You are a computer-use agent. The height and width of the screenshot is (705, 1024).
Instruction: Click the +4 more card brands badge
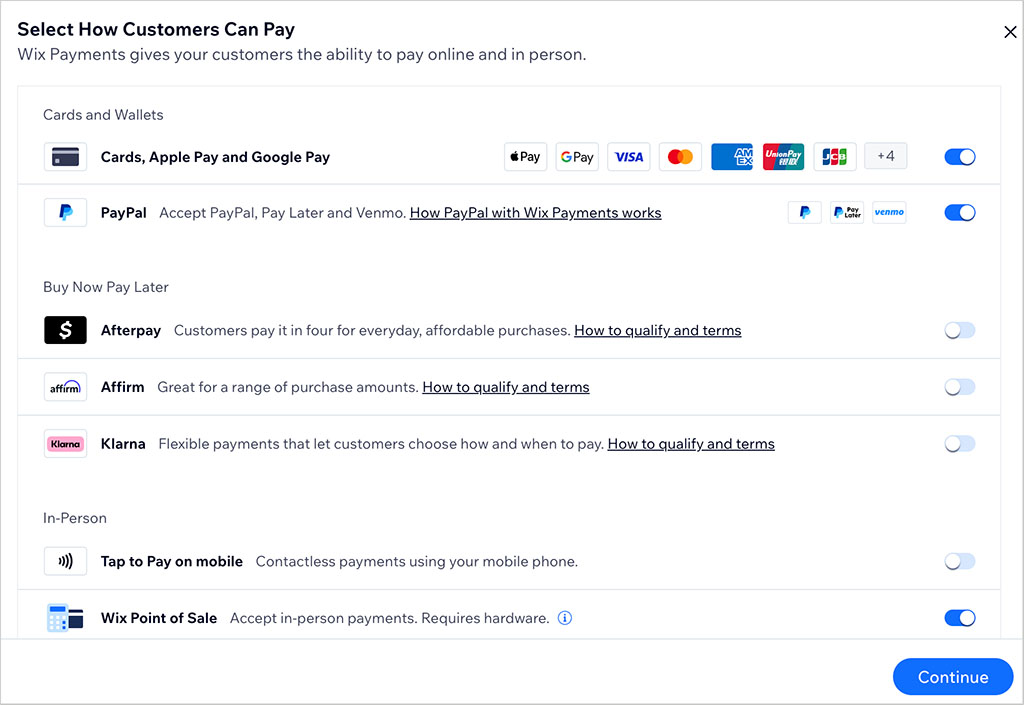pos(886,156)
